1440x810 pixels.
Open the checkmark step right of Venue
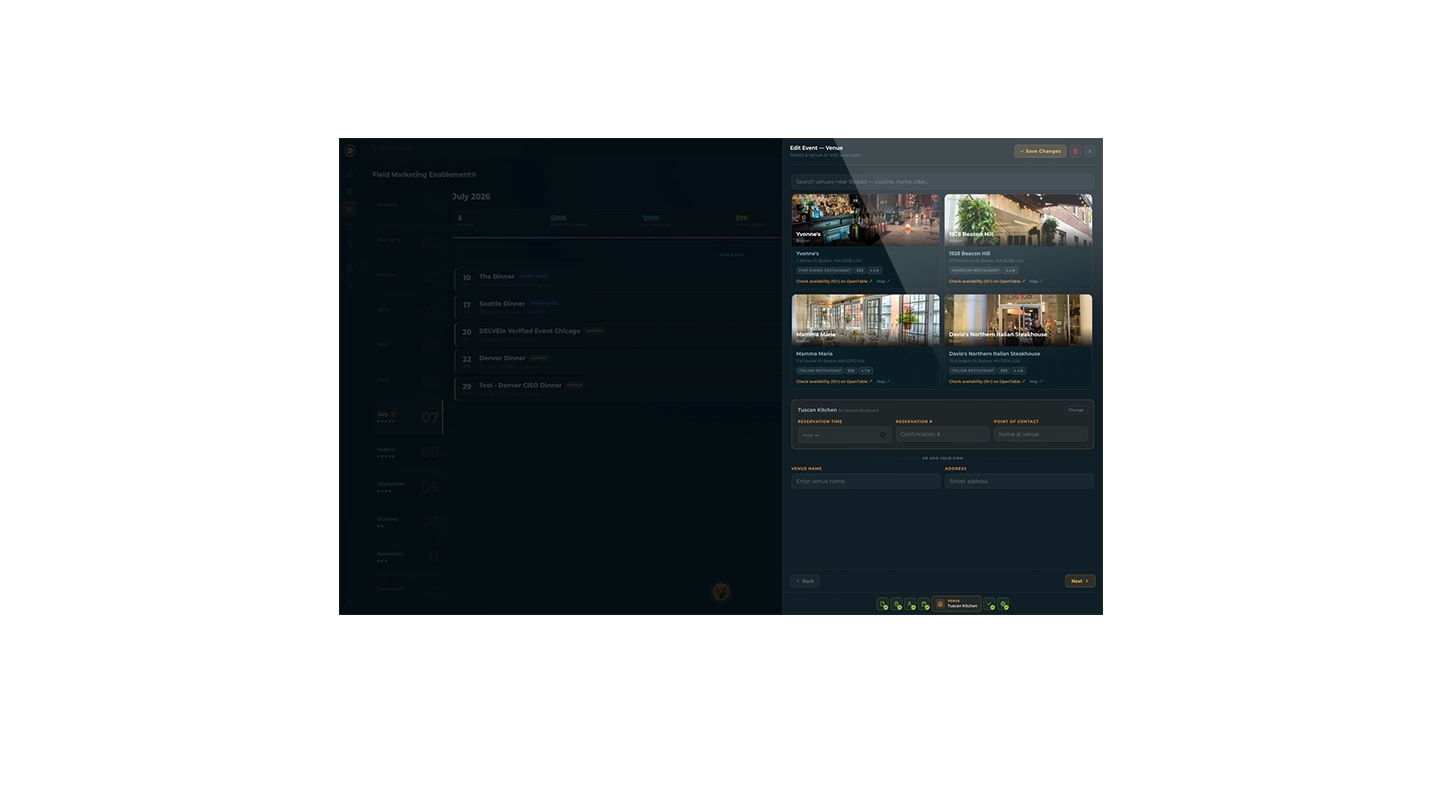click(x=989, y=604)
